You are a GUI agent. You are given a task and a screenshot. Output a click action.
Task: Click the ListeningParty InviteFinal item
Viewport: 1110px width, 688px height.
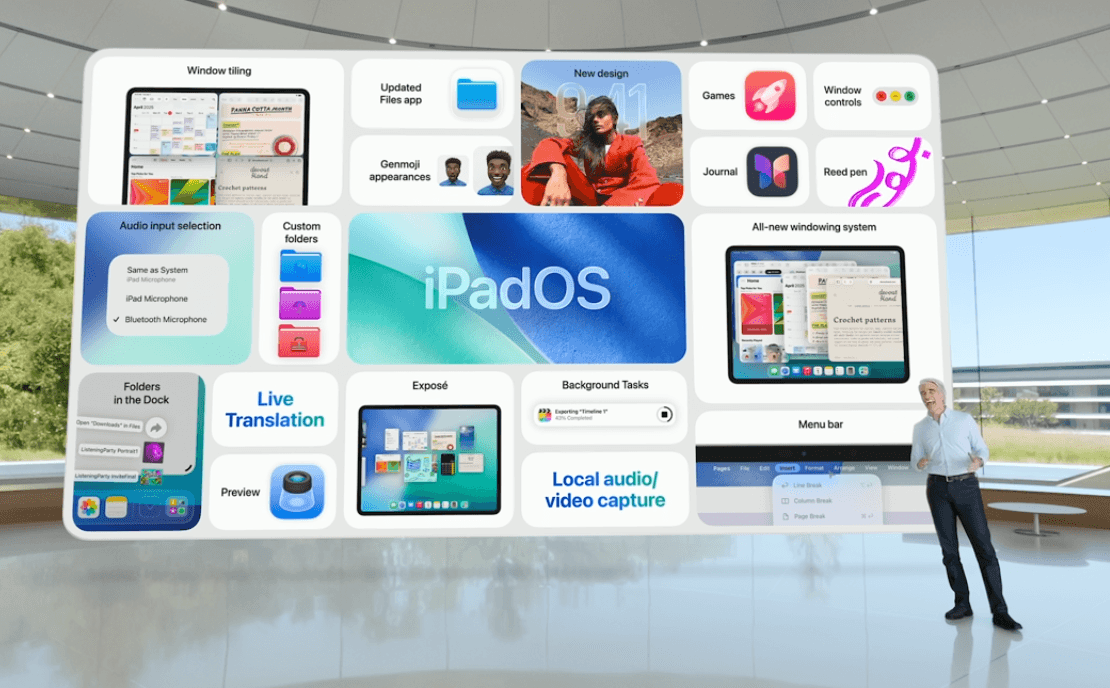(x=106, y=476)
